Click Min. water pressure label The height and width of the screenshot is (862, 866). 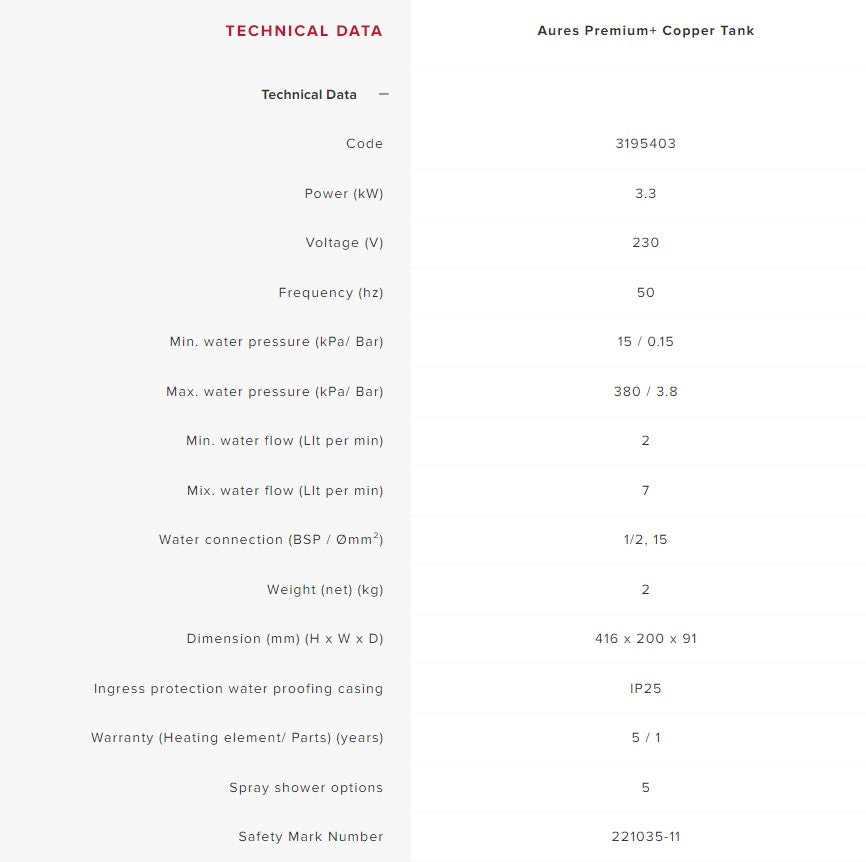point(276,342)
